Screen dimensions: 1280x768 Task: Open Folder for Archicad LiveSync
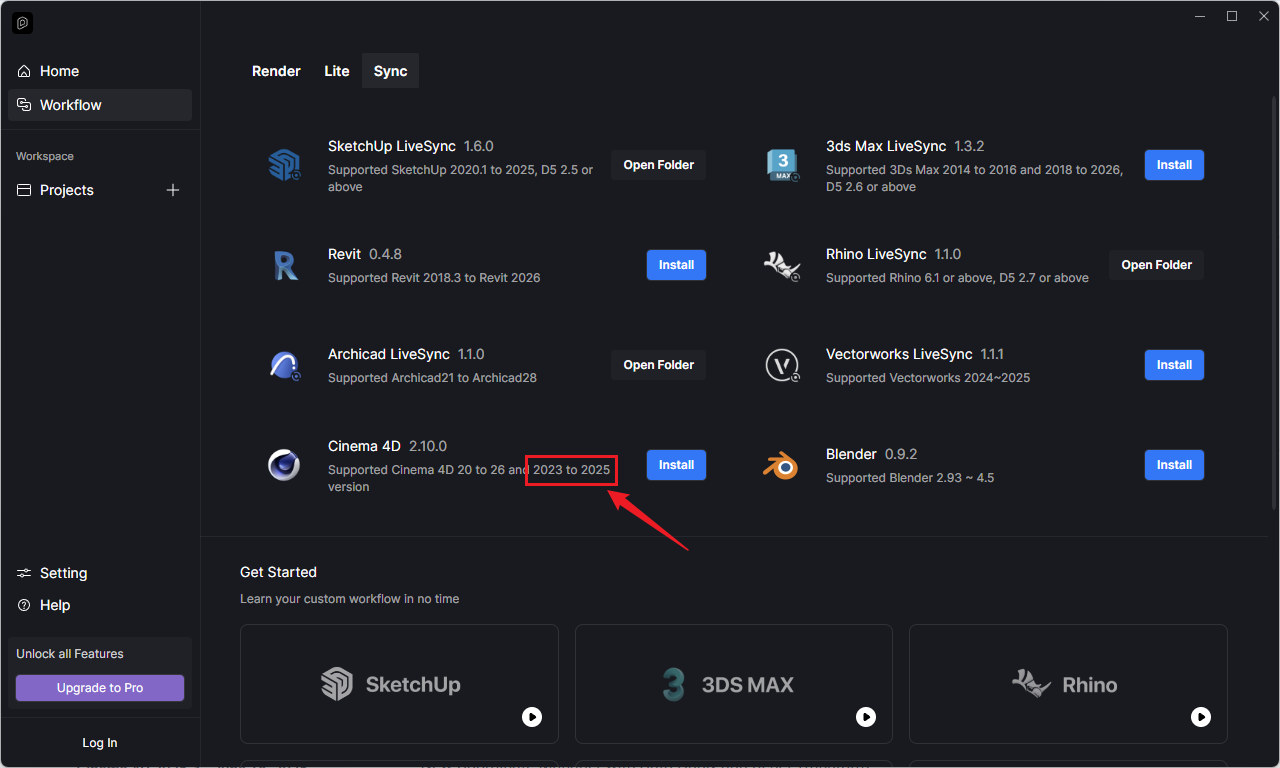coord(659,365)
